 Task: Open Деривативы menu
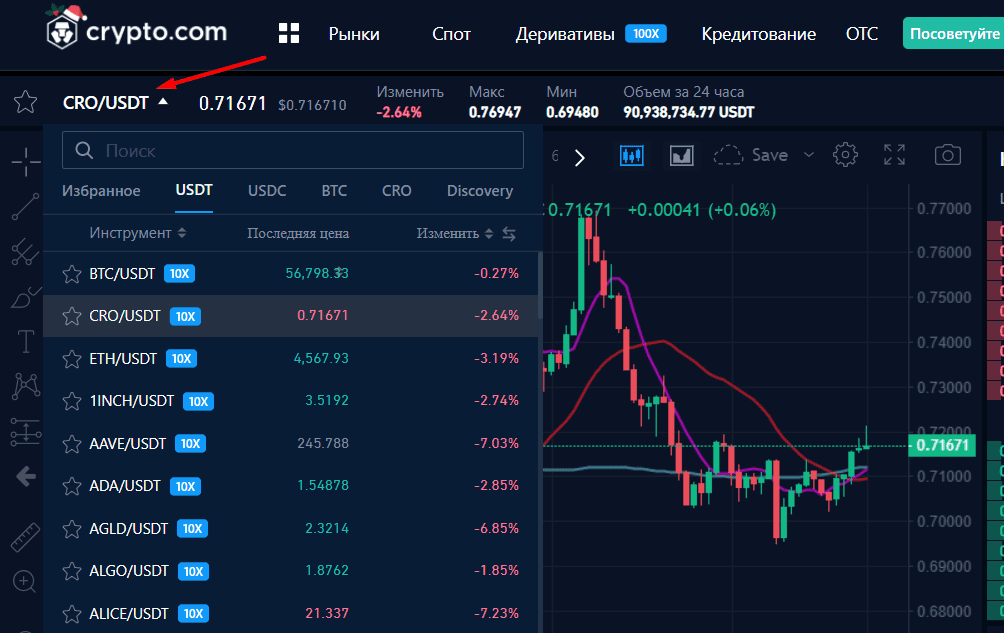coord(565,34)
